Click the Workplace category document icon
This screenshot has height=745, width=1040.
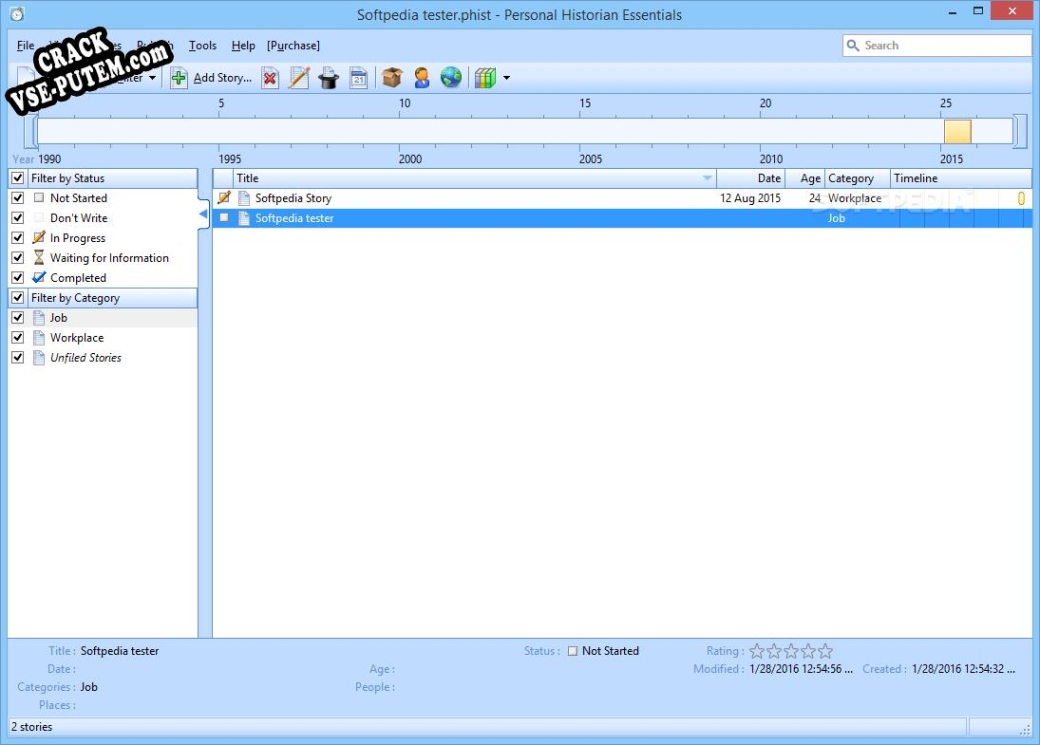[39, 337]
